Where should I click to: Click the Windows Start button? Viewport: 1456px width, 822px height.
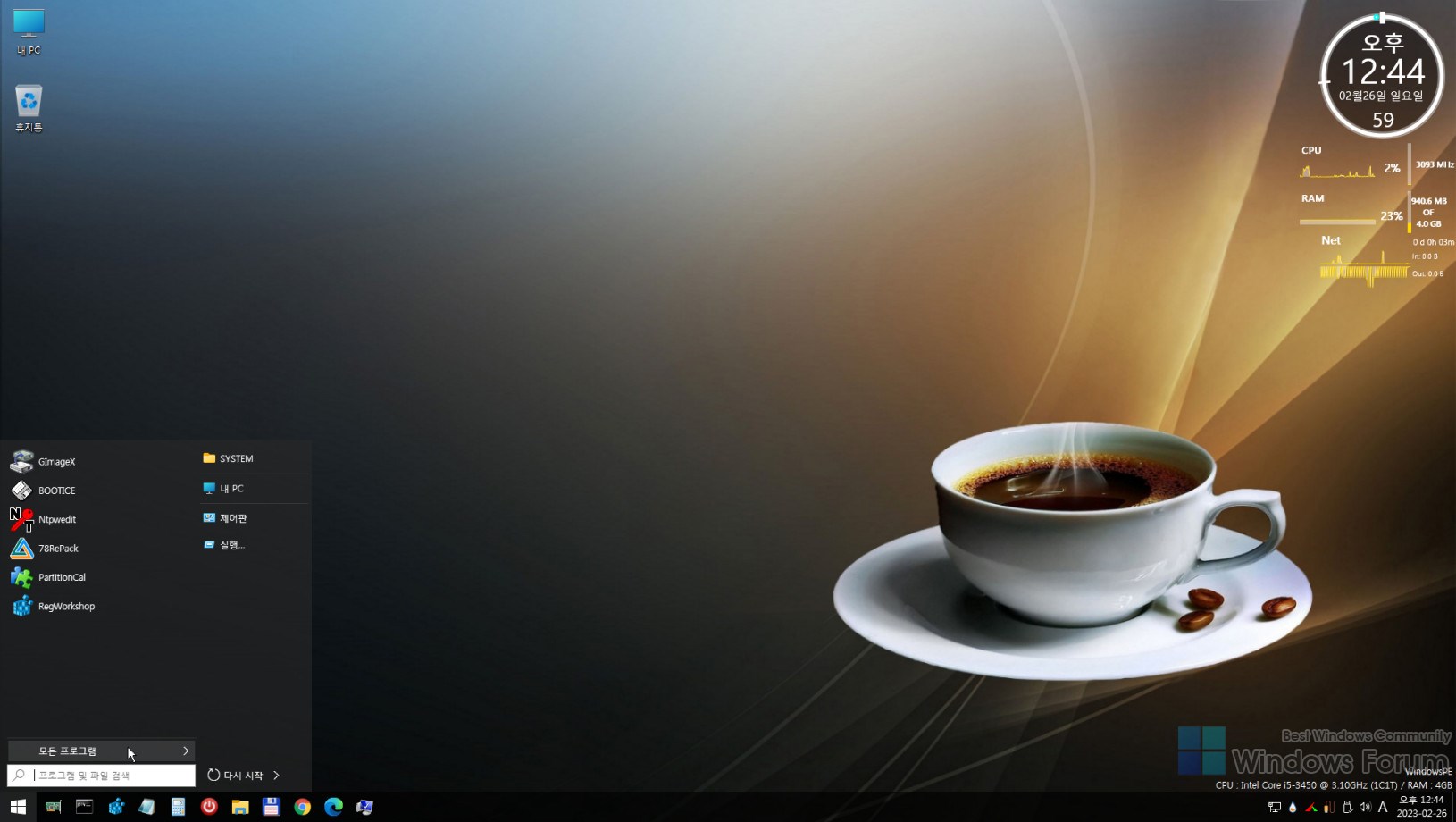18,807
